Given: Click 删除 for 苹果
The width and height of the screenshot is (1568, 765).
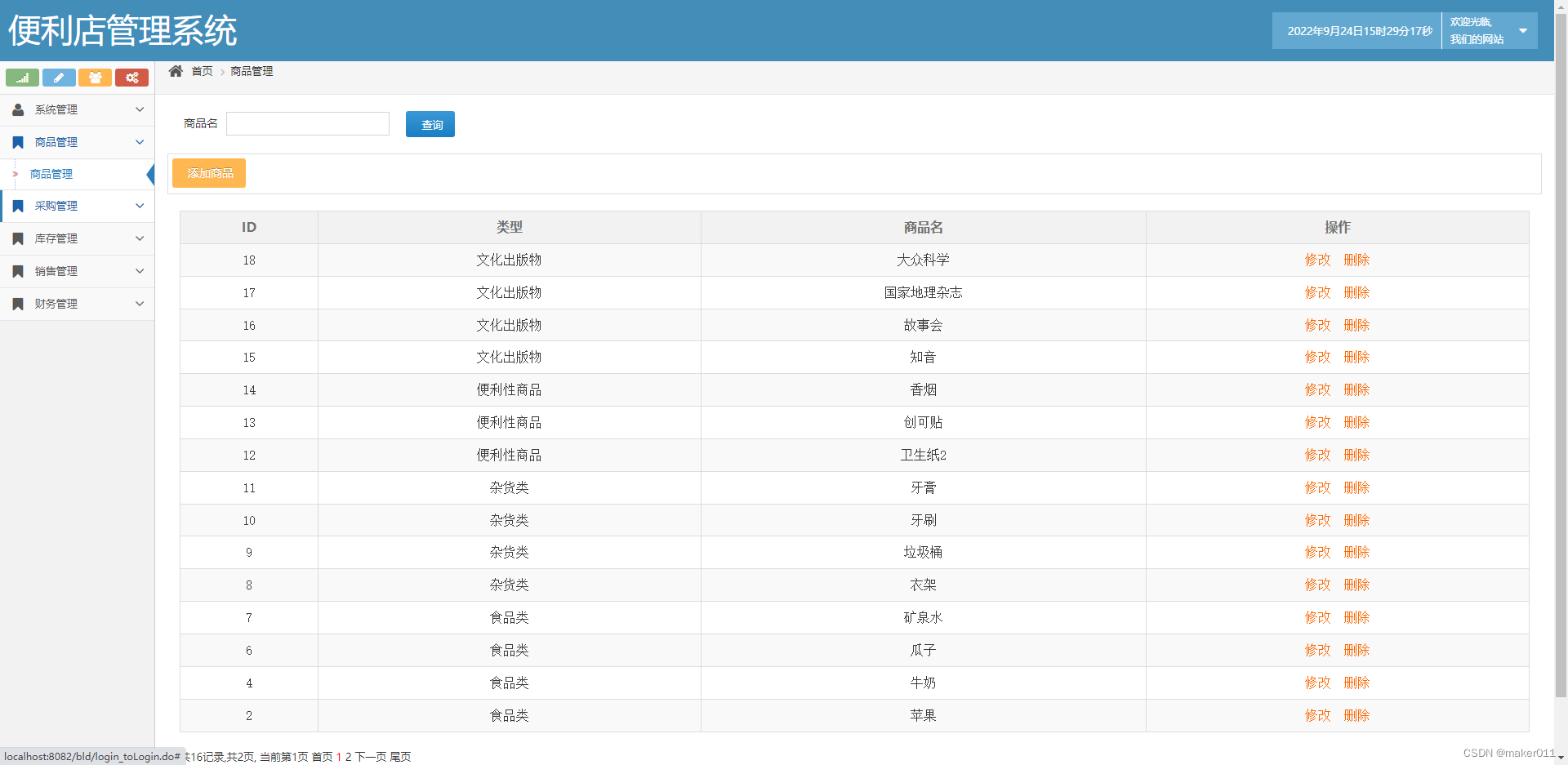Looking at the screenshot, I should [x=1356, y=715].
